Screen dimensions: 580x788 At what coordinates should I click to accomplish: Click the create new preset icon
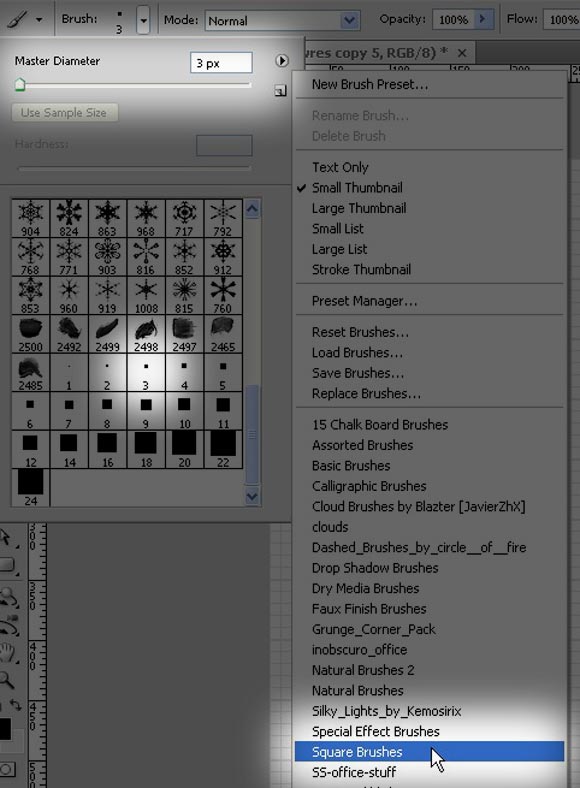(280, 90)
